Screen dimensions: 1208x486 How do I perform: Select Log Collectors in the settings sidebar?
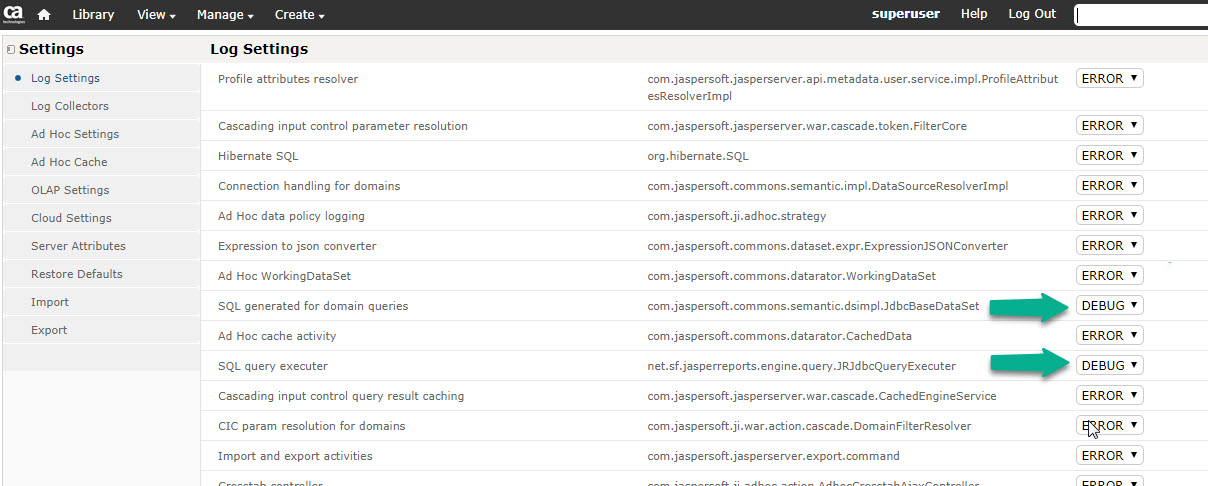tap(70, 106)
